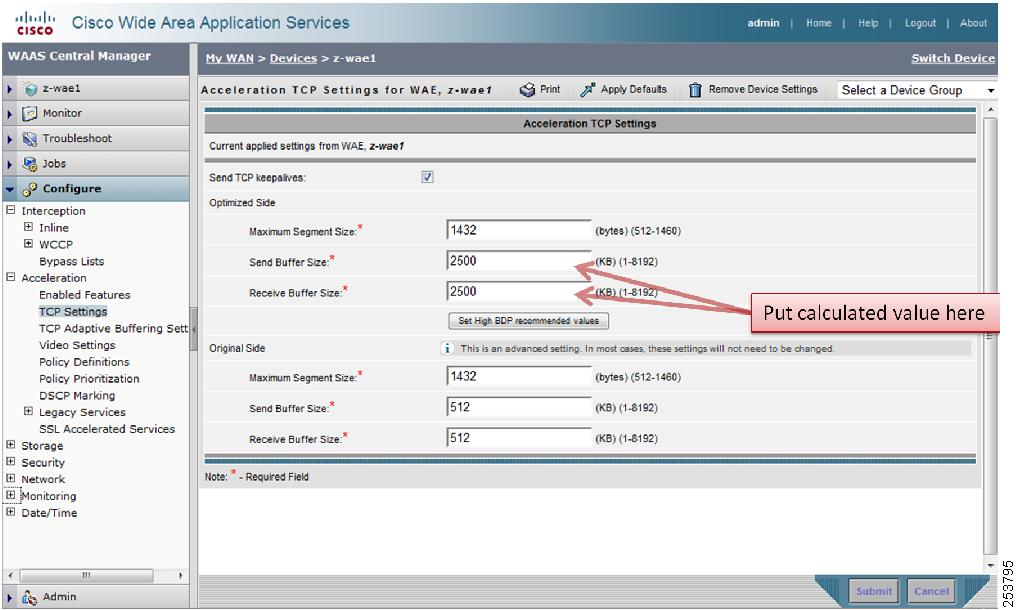Cancel the TCP settings changes
The image size is (1017, 610).
point(931,591)
